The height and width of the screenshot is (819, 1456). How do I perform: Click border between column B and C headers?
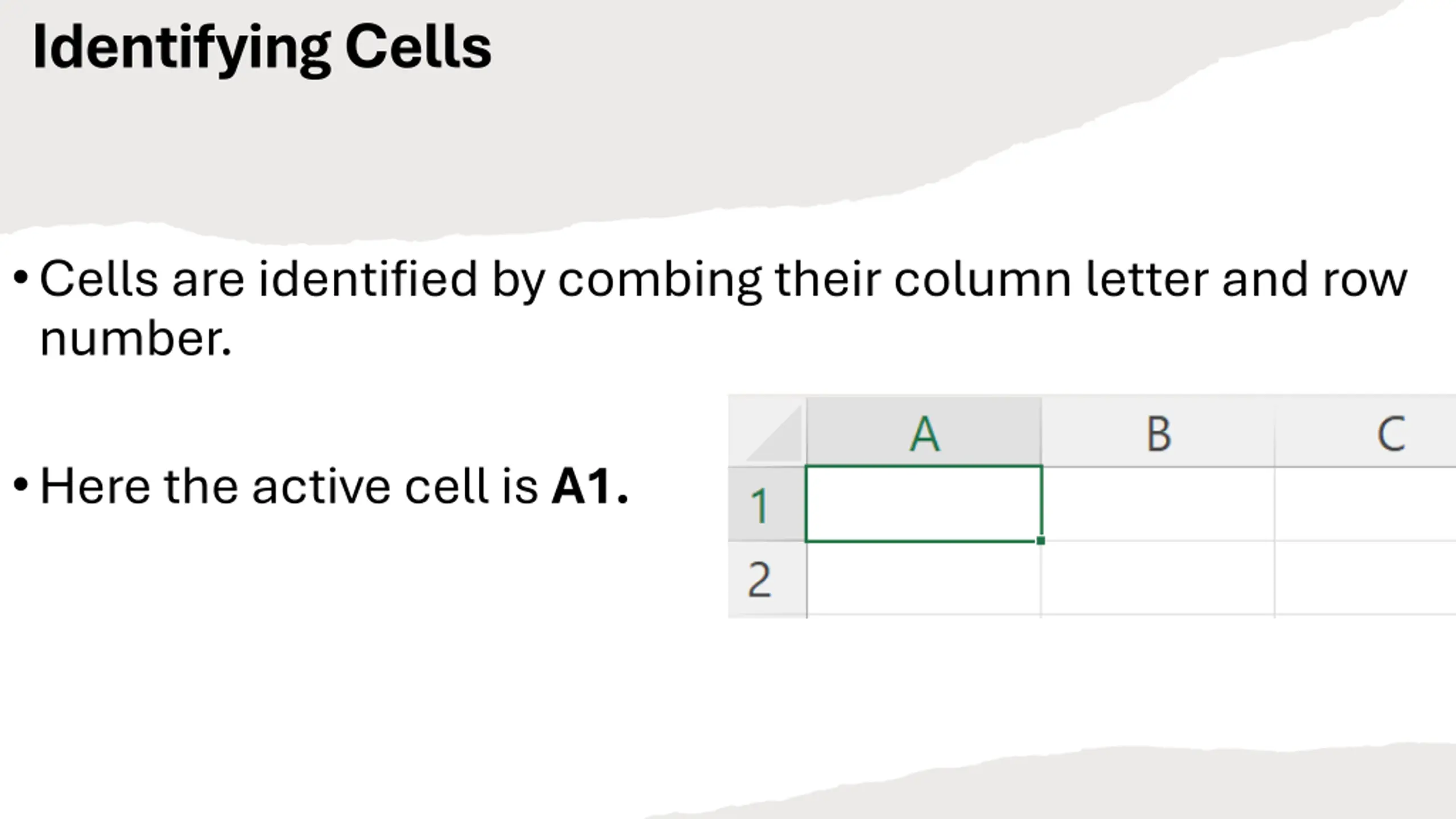pos(1275,431)
